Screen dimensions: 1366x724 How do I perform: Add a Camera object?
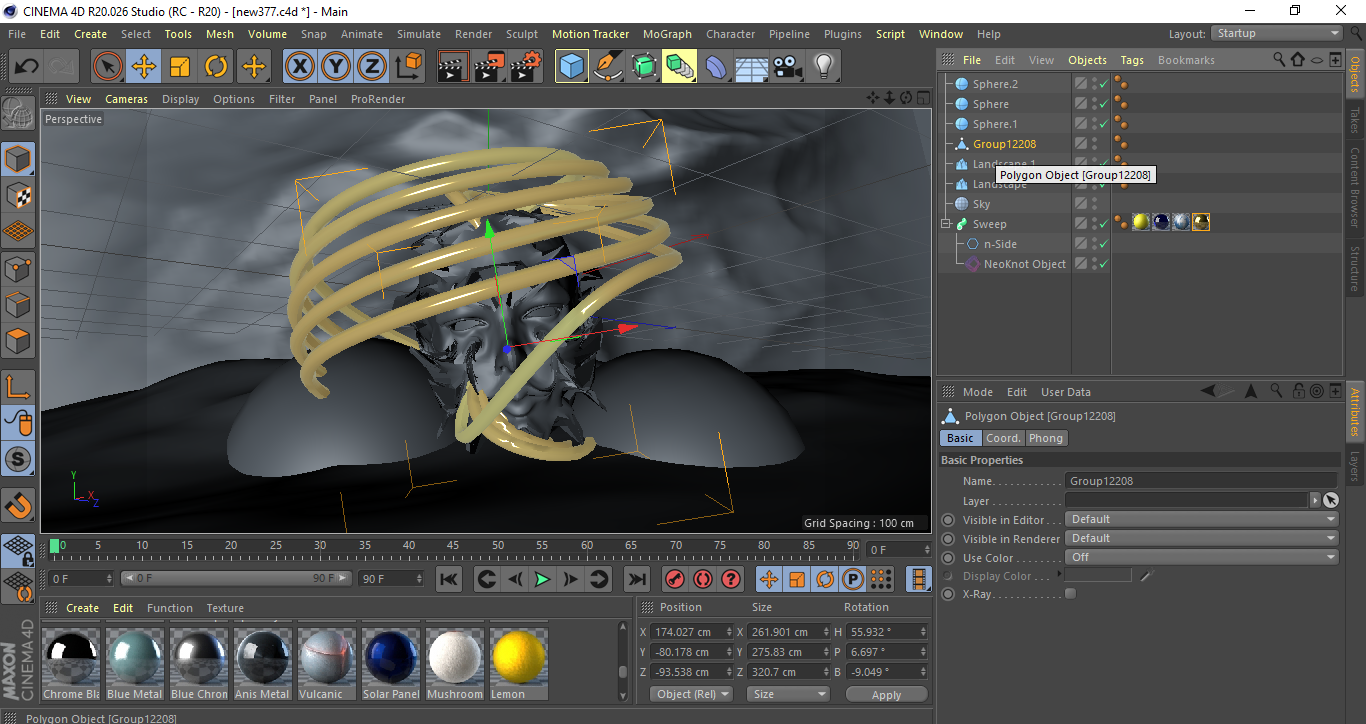click(x=788, y=67)
